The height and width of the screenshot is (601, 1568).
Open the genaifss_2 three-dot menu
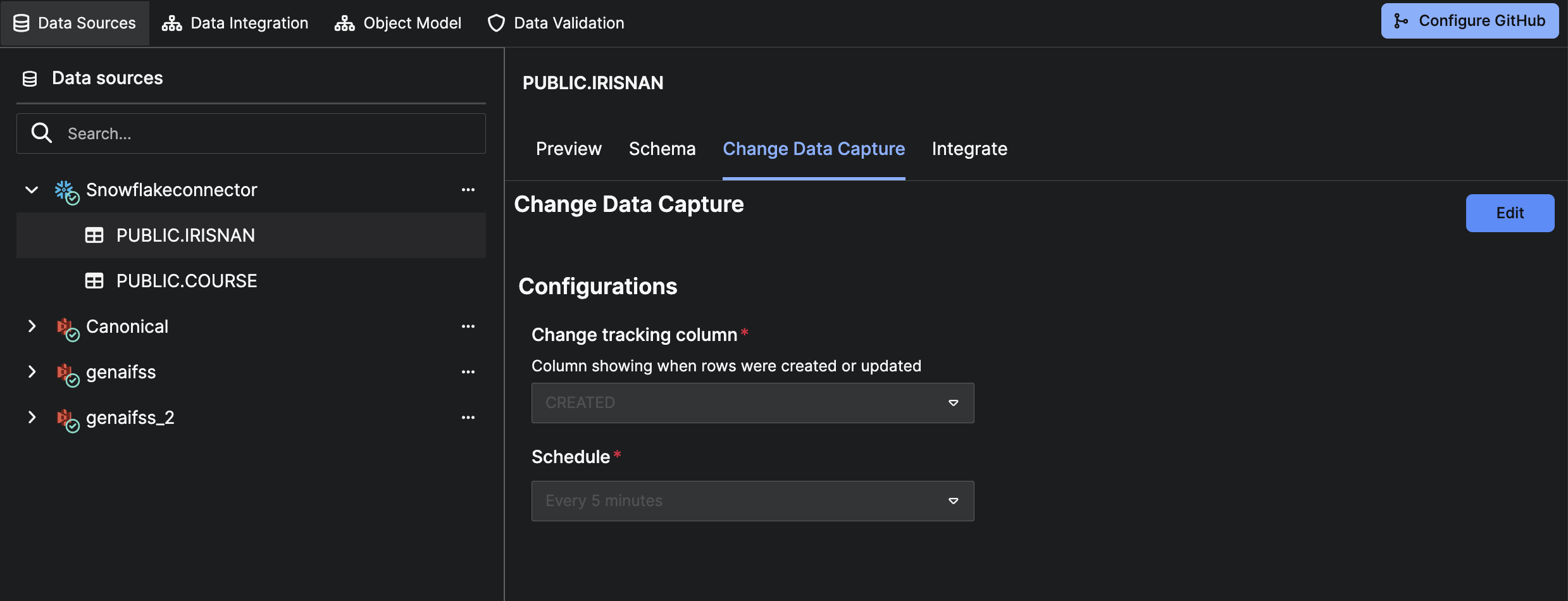click(x=468, y=418)
